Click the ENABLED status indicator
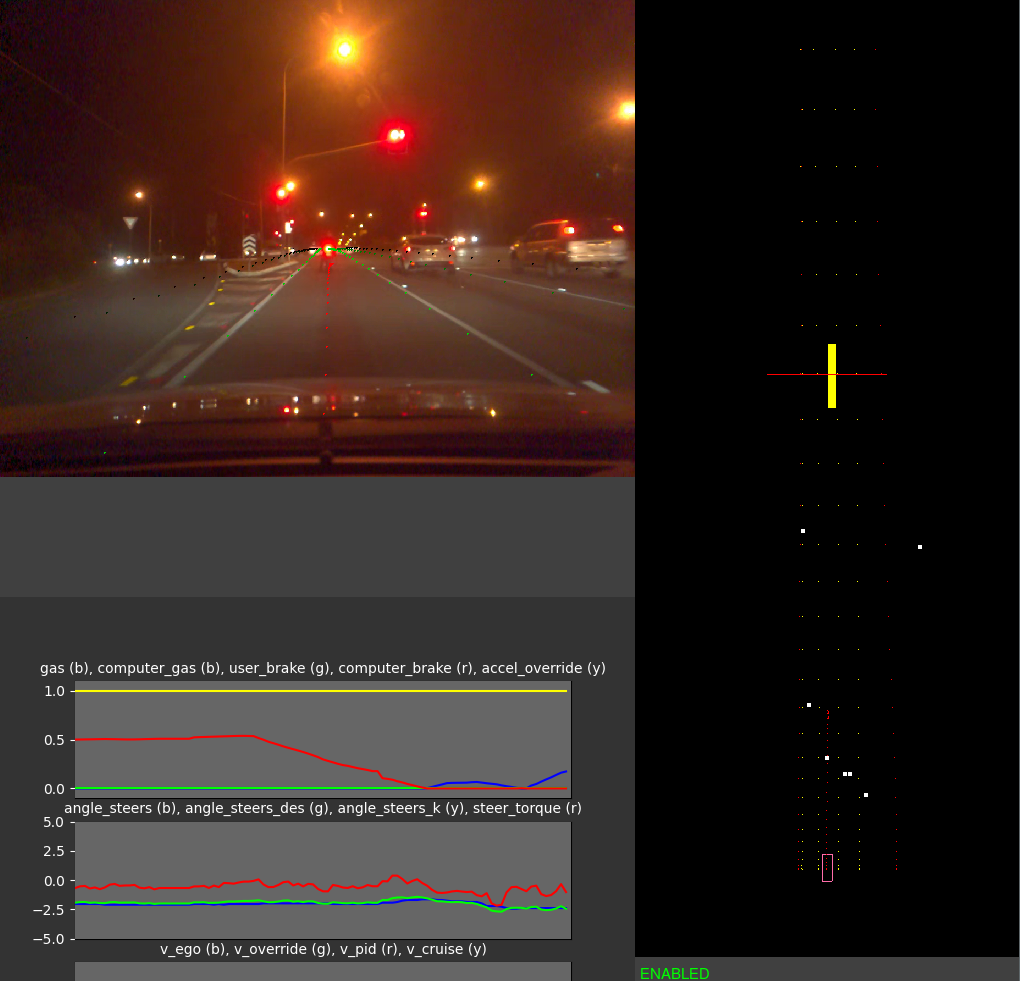This screenshot has height=981, width=1020. (674, 973)
